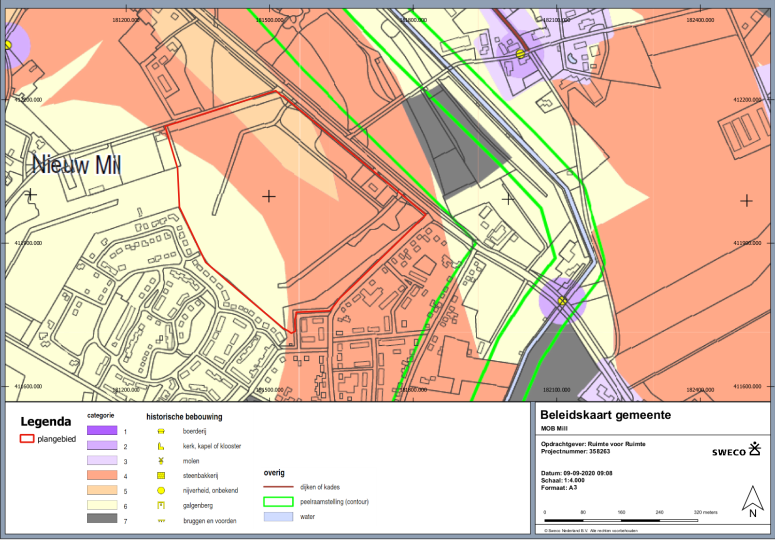Click the yellow marker in the purple circle on the canal

[562, 300]
